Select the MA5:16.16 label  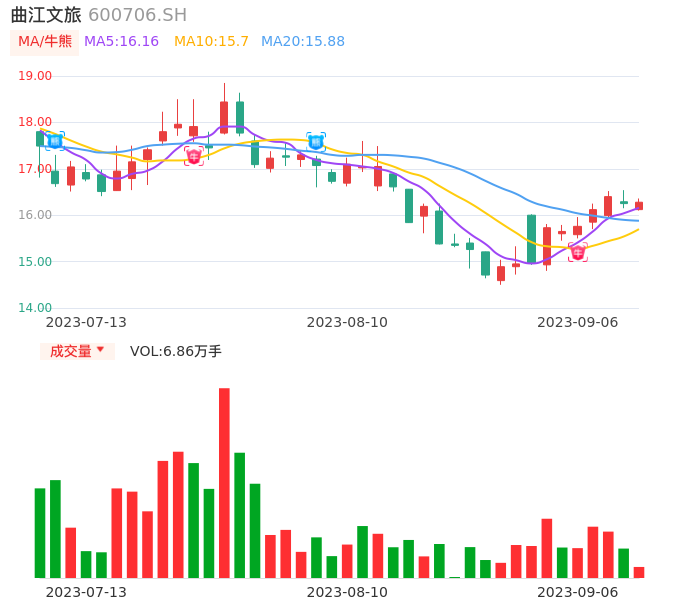(121, 42)
